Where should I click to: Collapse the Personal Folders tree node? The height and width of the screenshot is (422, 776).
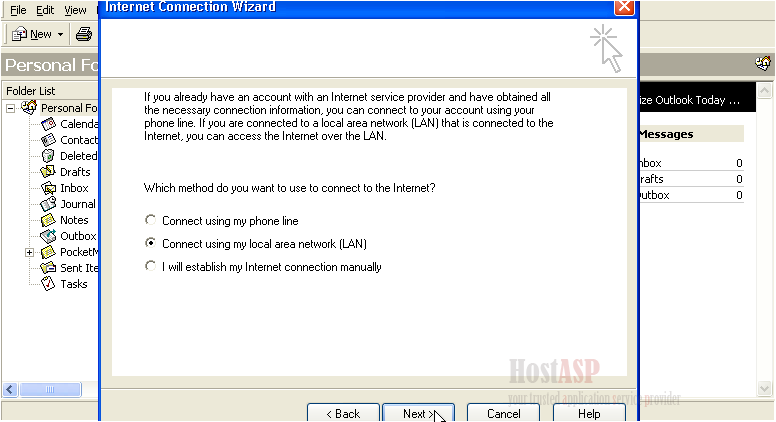point(10,108)
